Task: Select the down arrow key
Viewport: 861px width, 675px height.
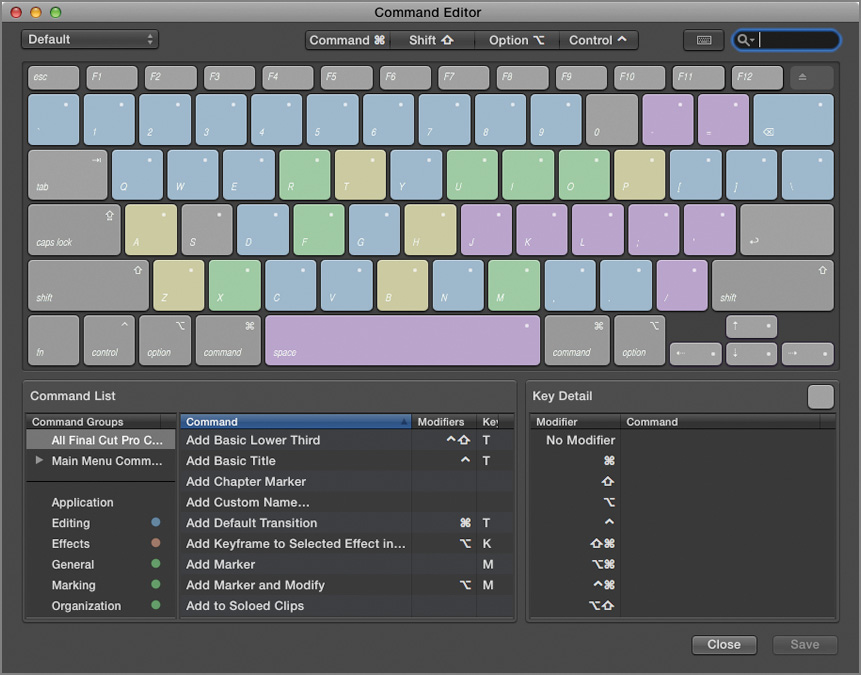Action: (x=751, y=354)
